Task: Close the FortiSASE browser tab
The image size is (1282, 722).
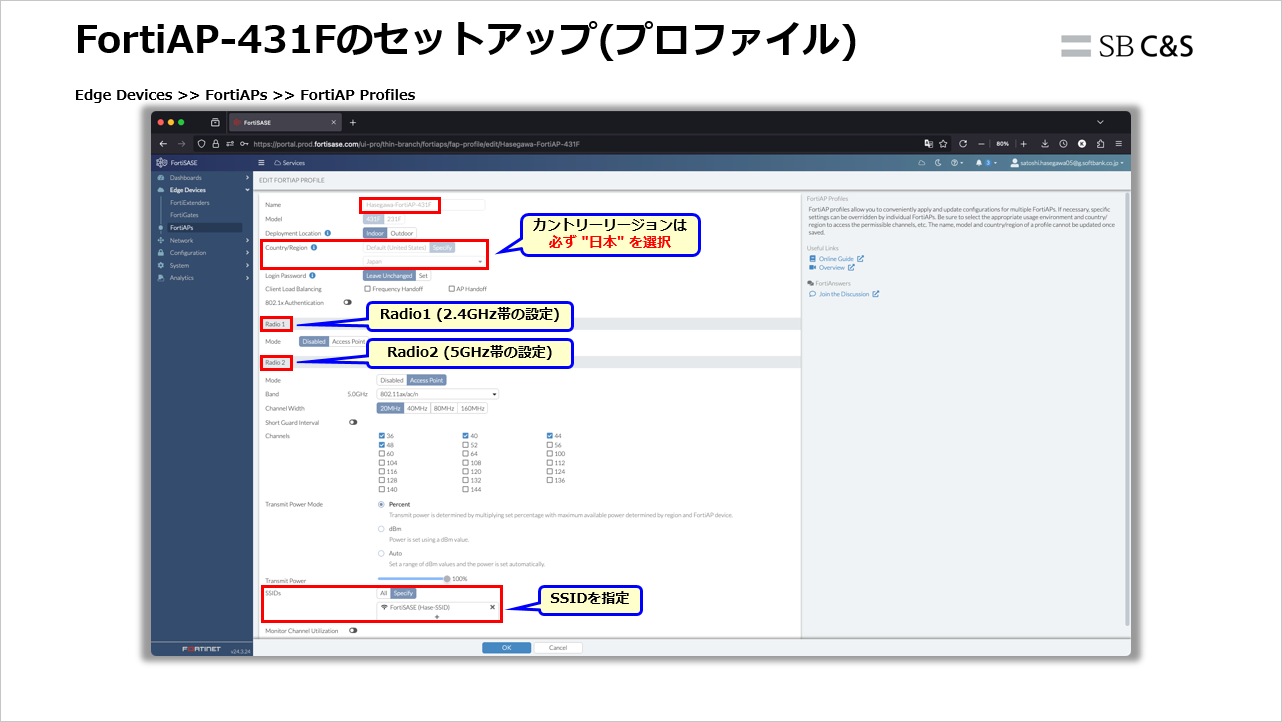Action: 333,122
